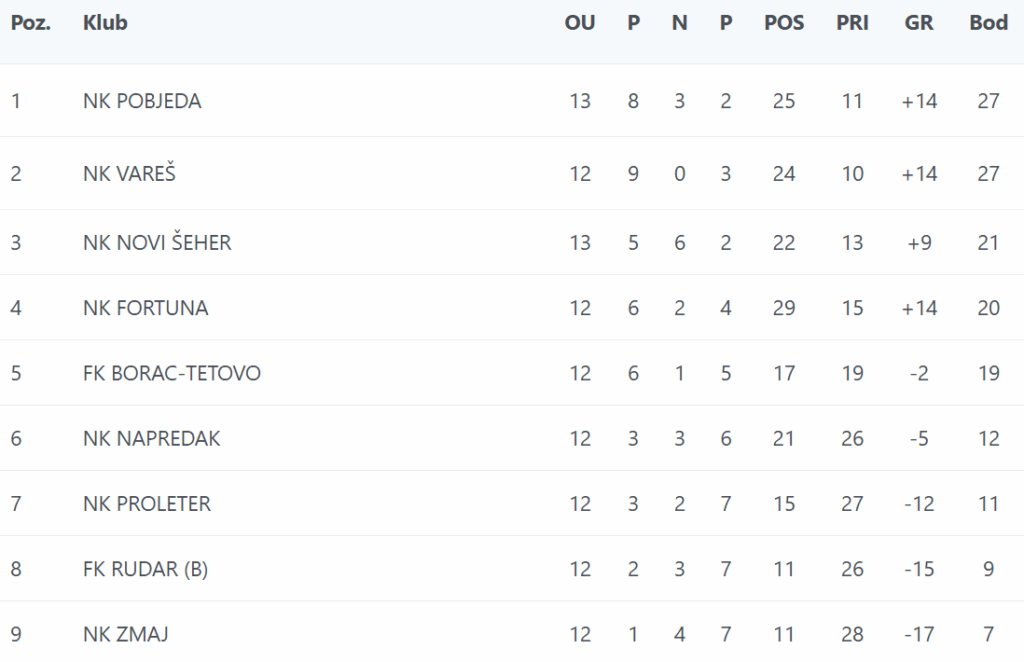Viewport: 1024px width, 662px height.
Task: Click the NK POBJEDA club name
Action: [x=142, y=101]
